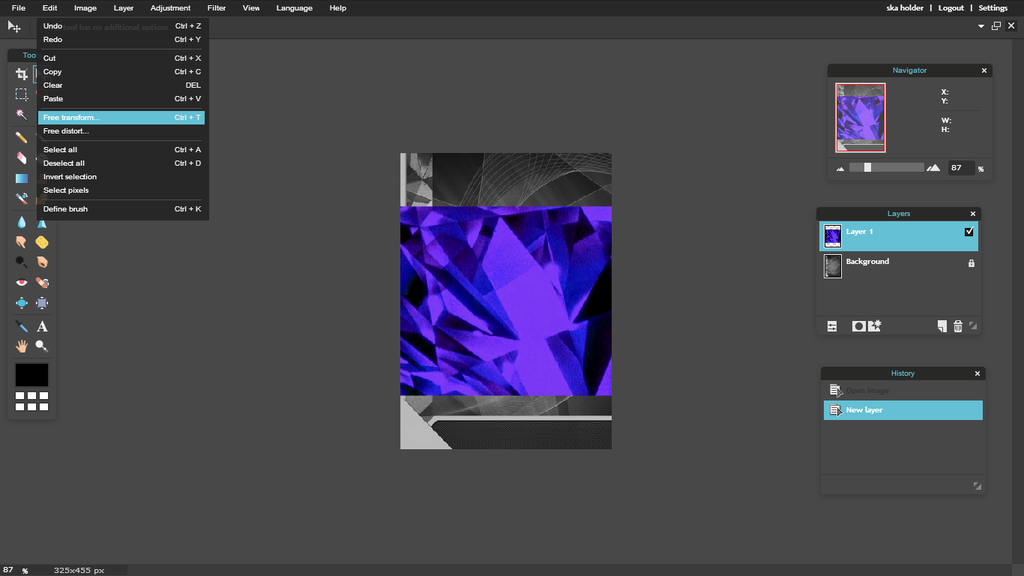Select the Sharpen tool
The image size is (1024, 576).
42,223
